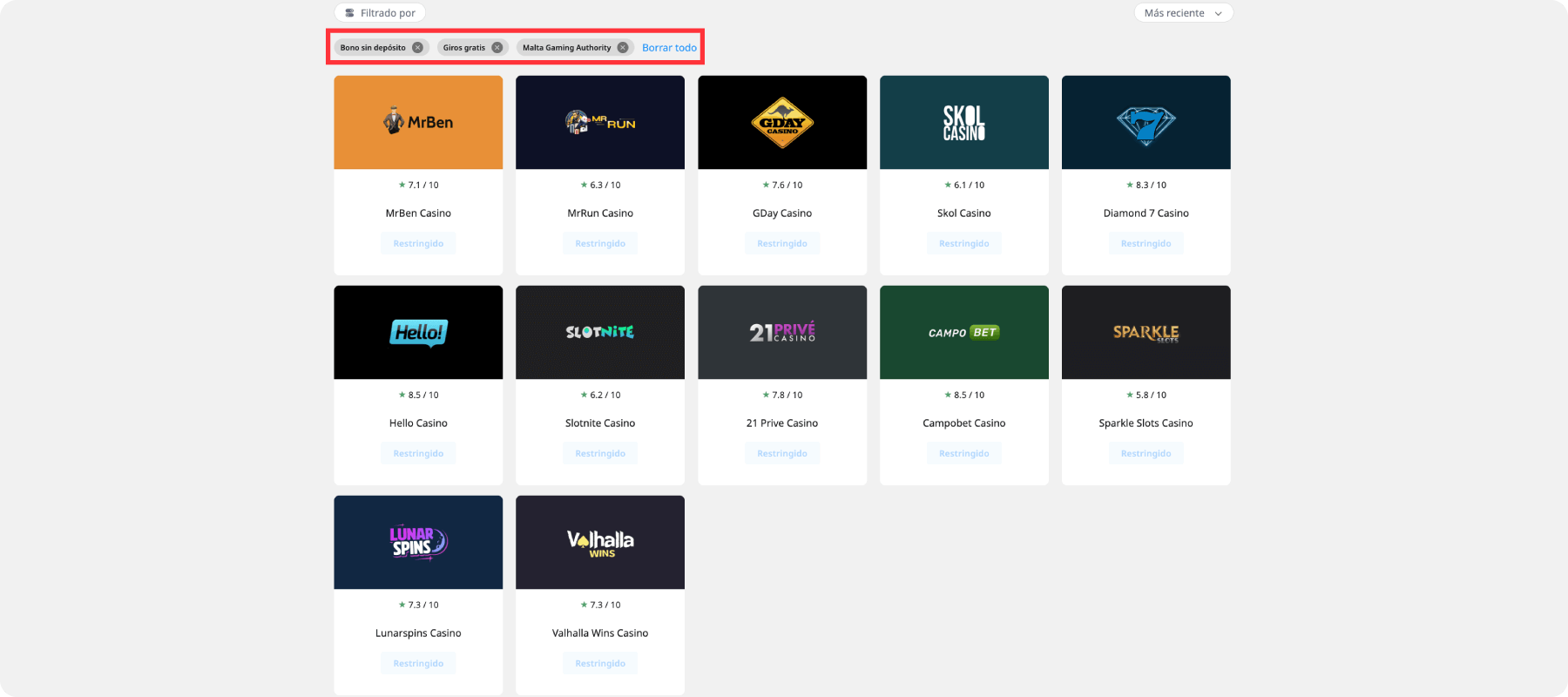Click Restringido button under Slotnite Casino

(600, 454)
